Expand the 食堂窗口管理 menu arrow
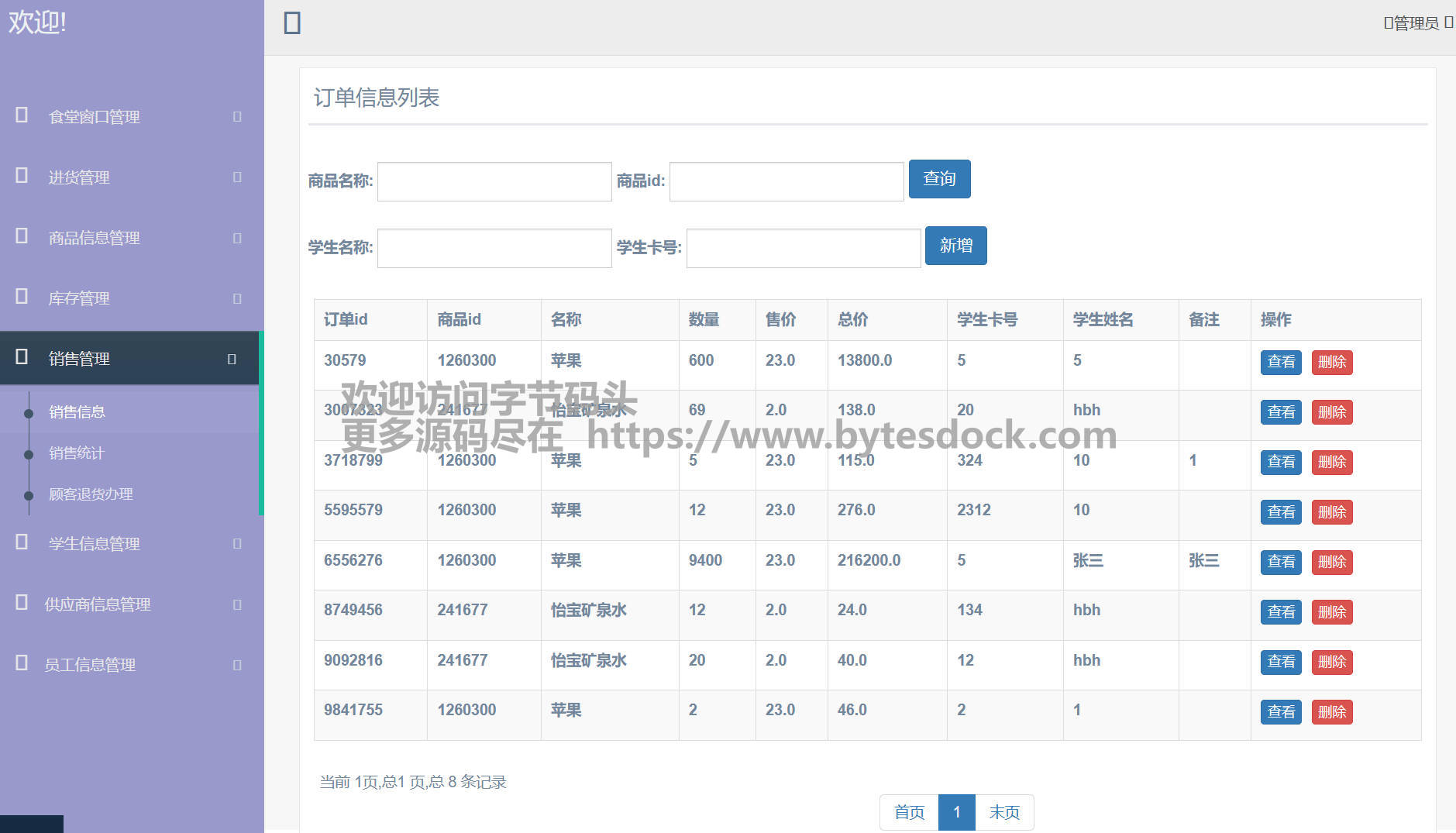The image size is (1456, 833). [x=237, y=116]
